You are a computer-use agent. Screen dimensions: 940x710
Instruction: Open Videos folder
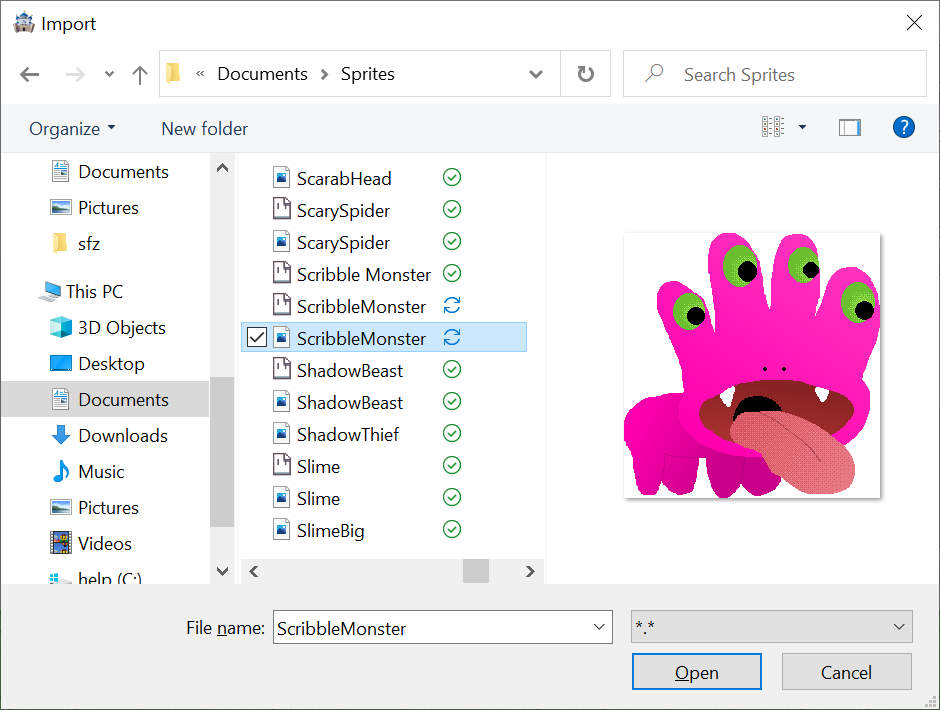tap(91, 543)
